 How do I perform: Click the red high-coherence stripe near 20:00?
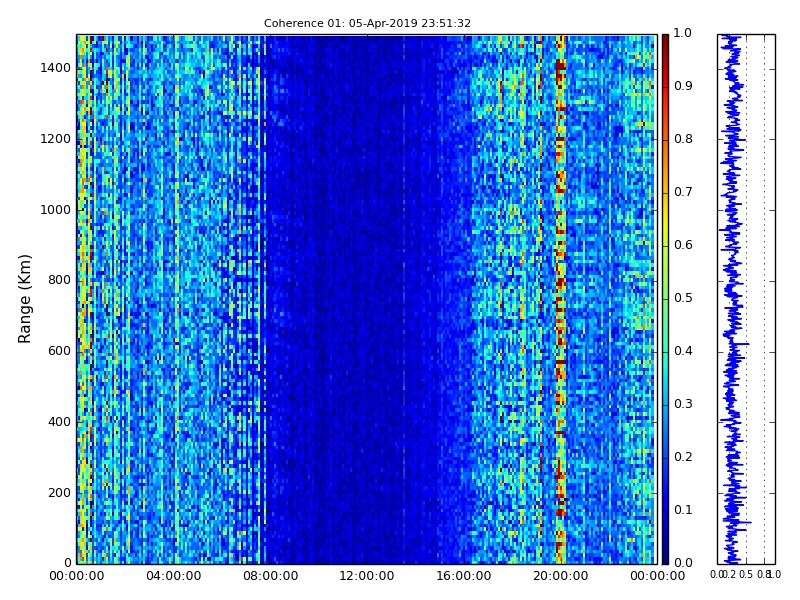click(x=561, y=298)
